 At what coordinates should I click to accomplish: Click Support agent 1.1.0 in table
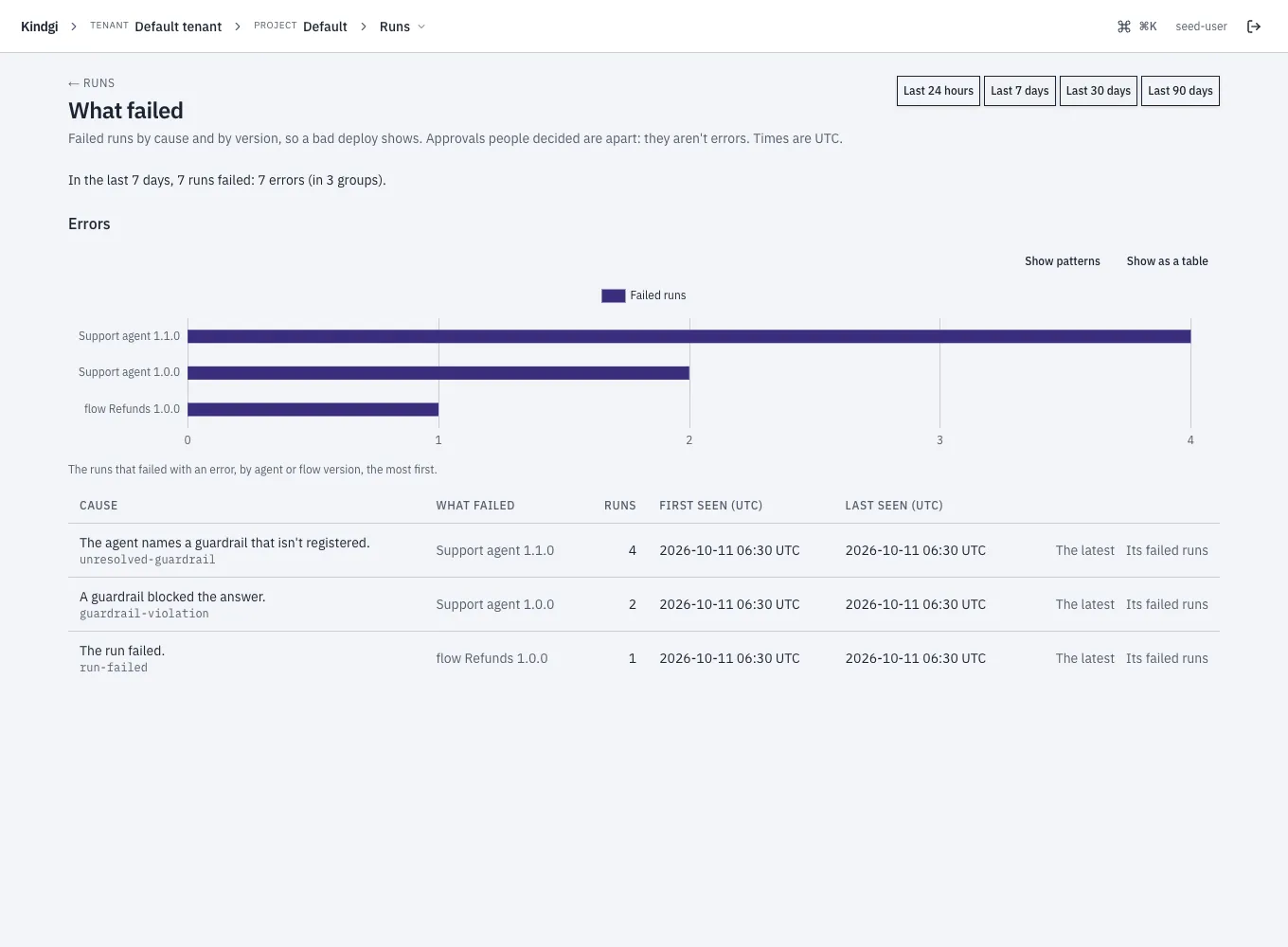pos(494,550)
